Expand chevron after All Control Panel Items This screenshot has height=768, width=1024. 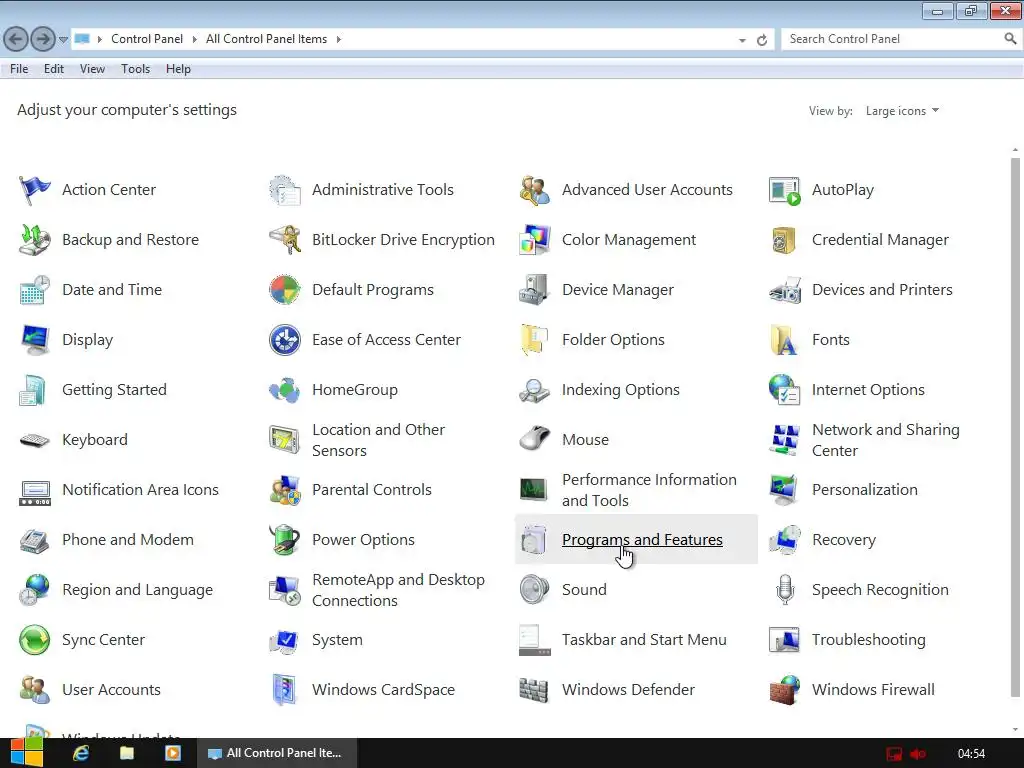tap(339, 39)
